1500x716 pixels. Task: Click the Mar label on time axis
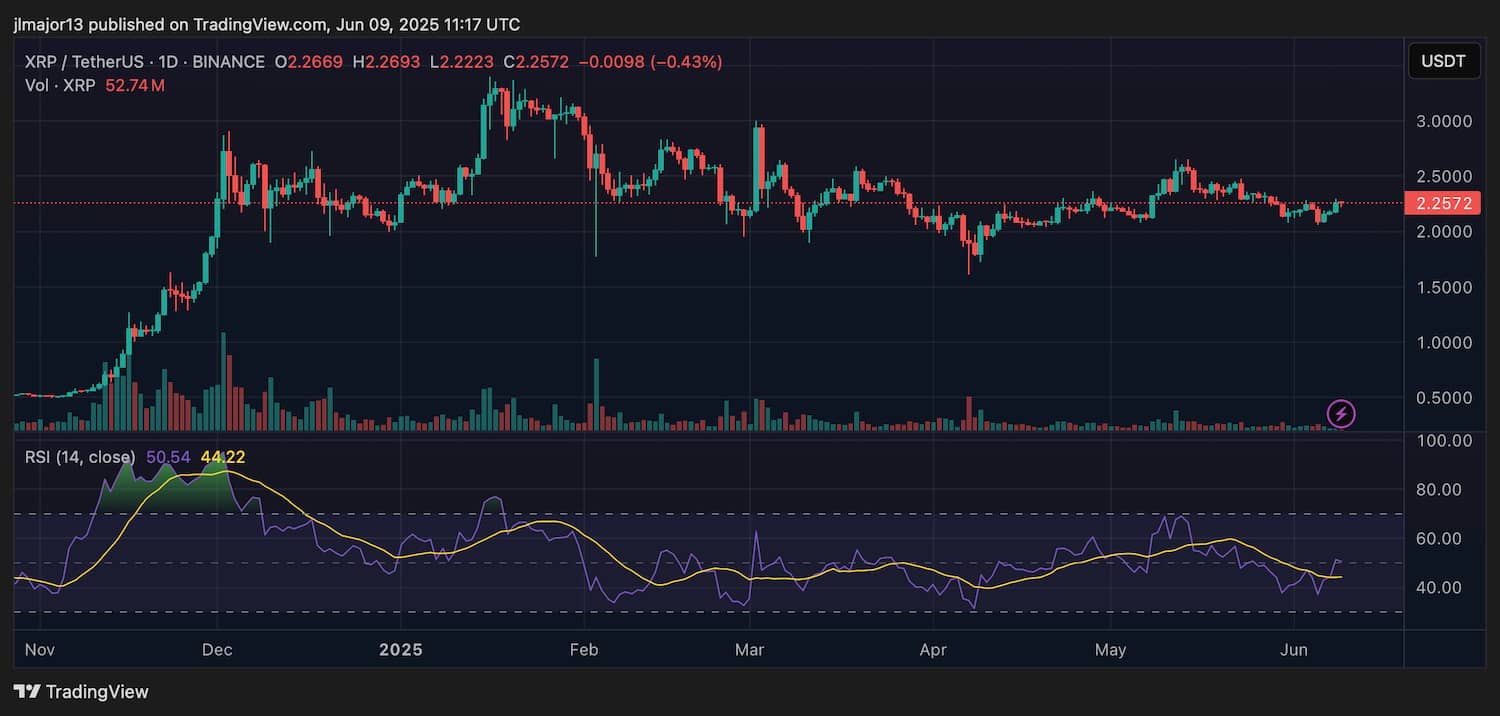pos(749,650)
